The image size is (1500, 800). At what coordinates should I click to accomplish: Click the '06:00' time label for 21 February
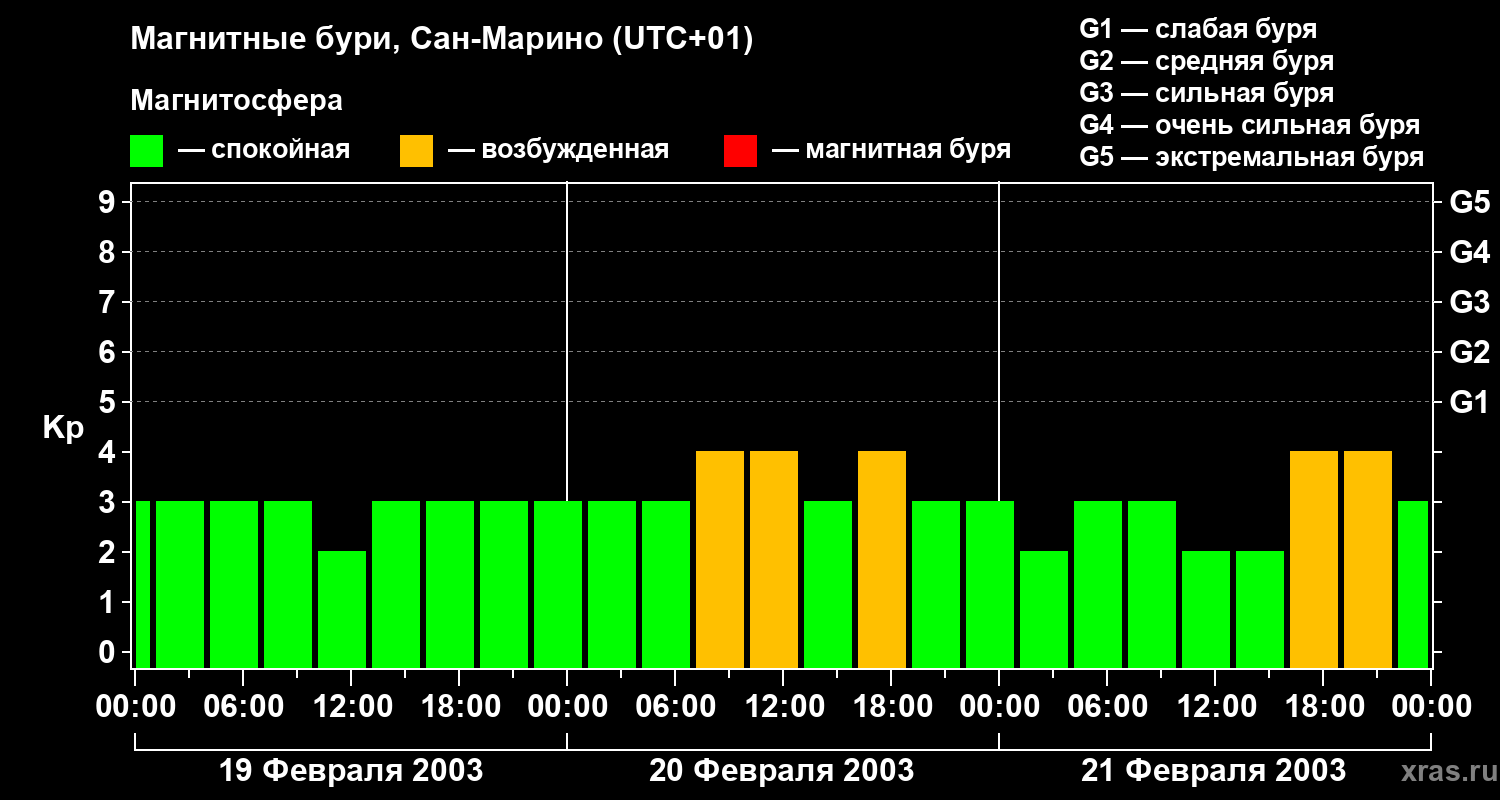[x=1107, y=706]
